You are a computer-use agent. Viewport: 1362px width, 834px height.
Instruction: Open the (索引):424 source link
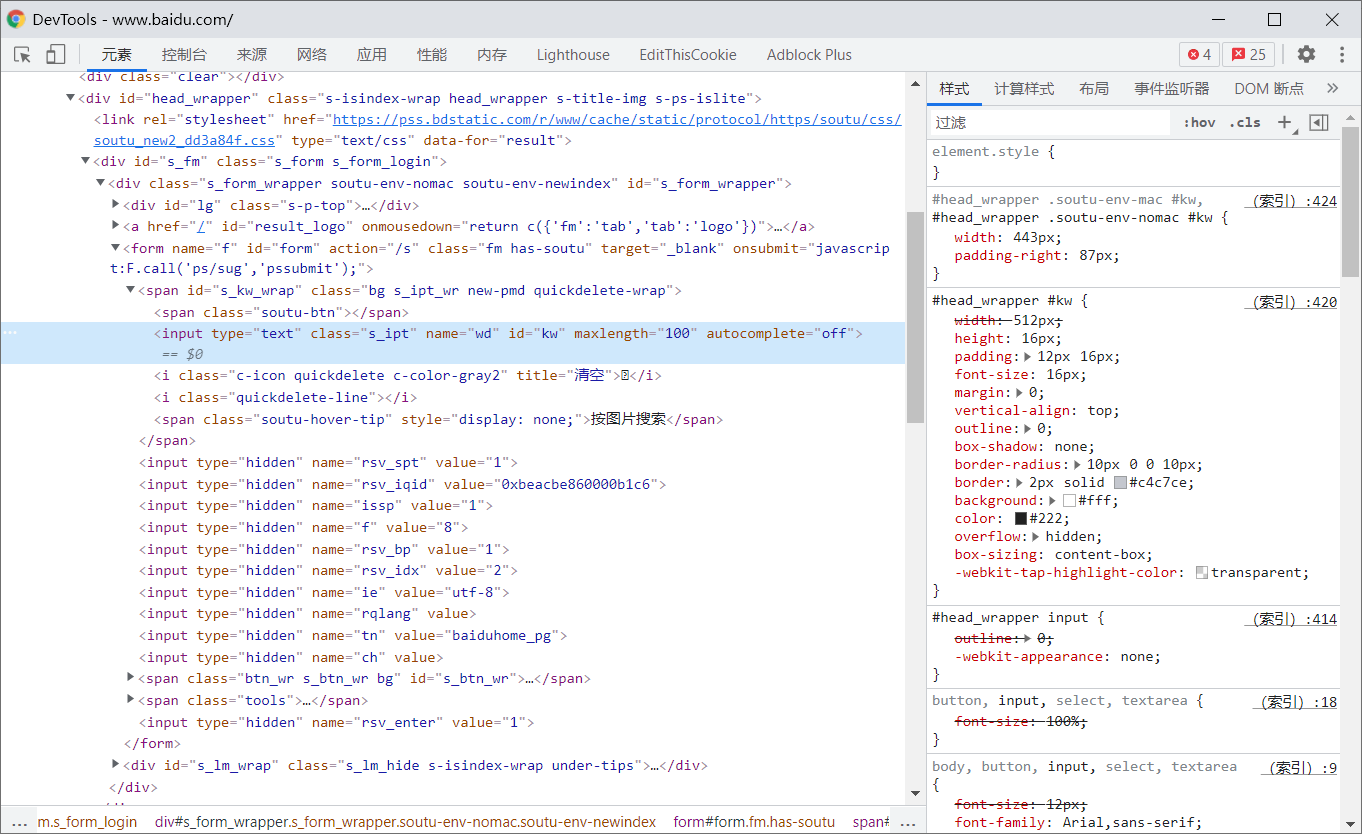1290,201
